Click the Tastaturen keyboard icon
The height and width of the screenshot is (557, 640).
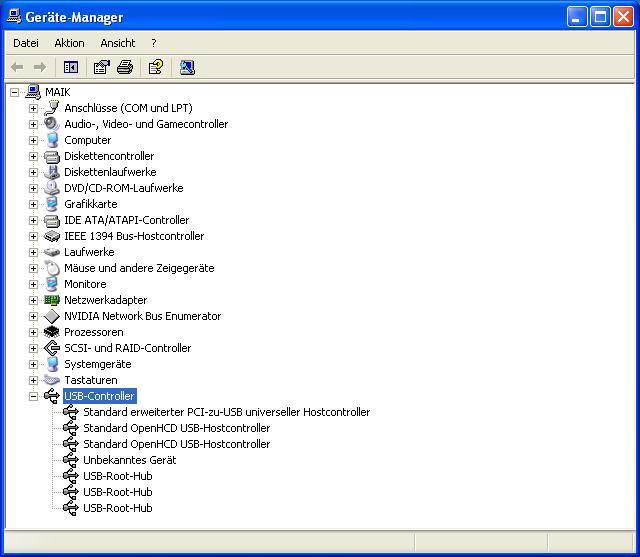coord(52,380)
